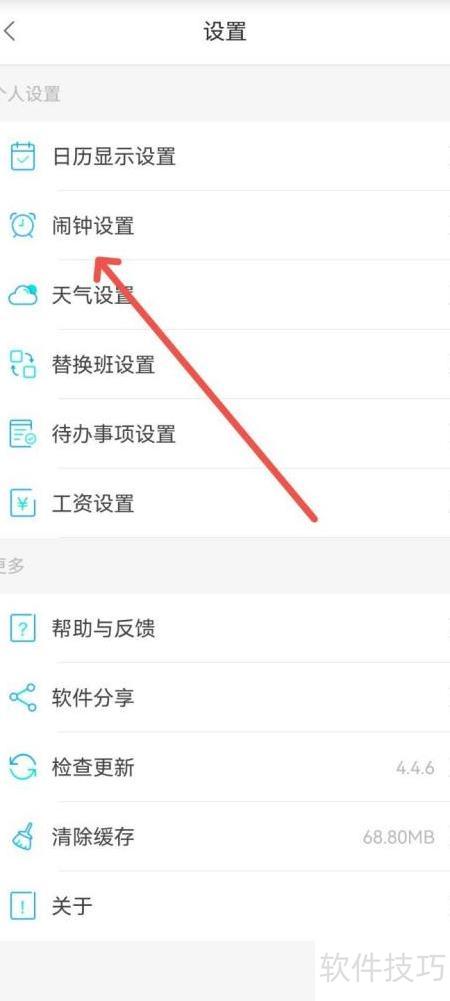Screen dimensions: 450x1001
Task: Click the to-do list icon
Action: 23,434
